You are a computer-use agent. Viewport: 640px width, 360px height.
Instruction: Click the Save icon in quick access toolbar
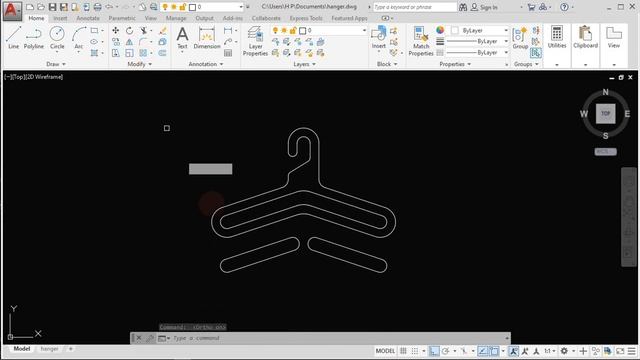click(52, 7)
